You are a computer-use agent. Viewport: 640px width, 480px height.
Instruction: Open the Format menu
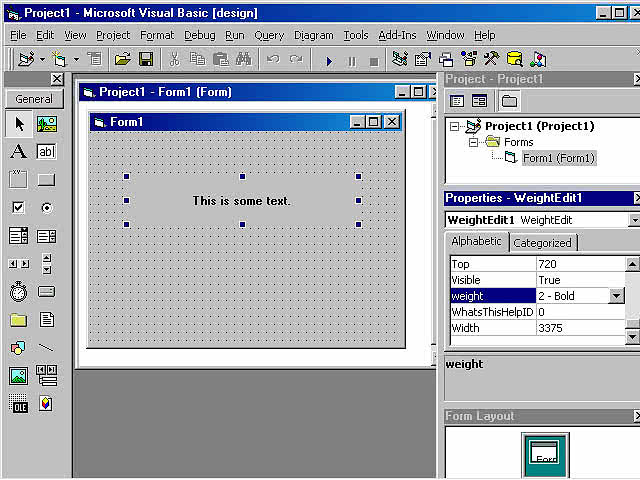tap(157, 35)
